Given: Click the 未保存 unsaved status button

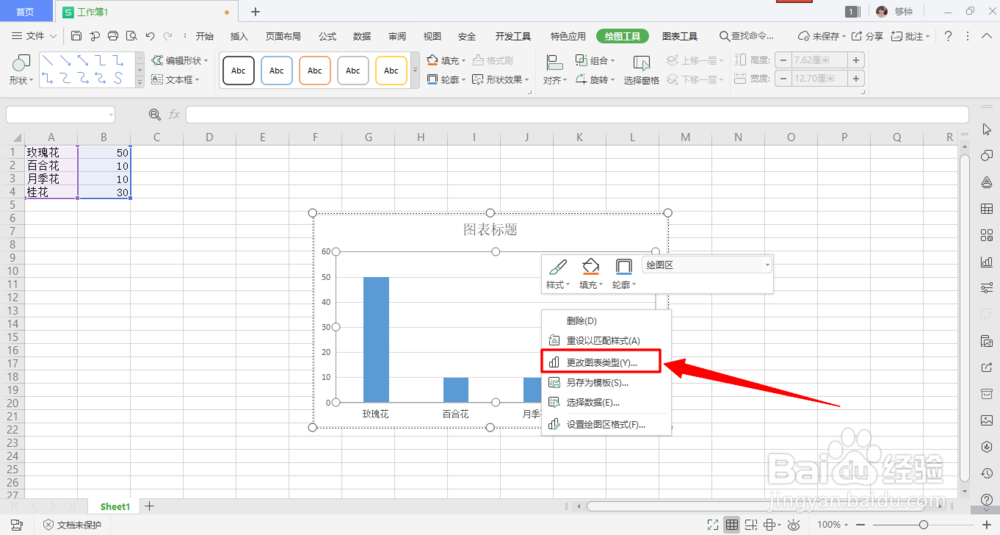Looking at the screenshot, I should (821, 36).
